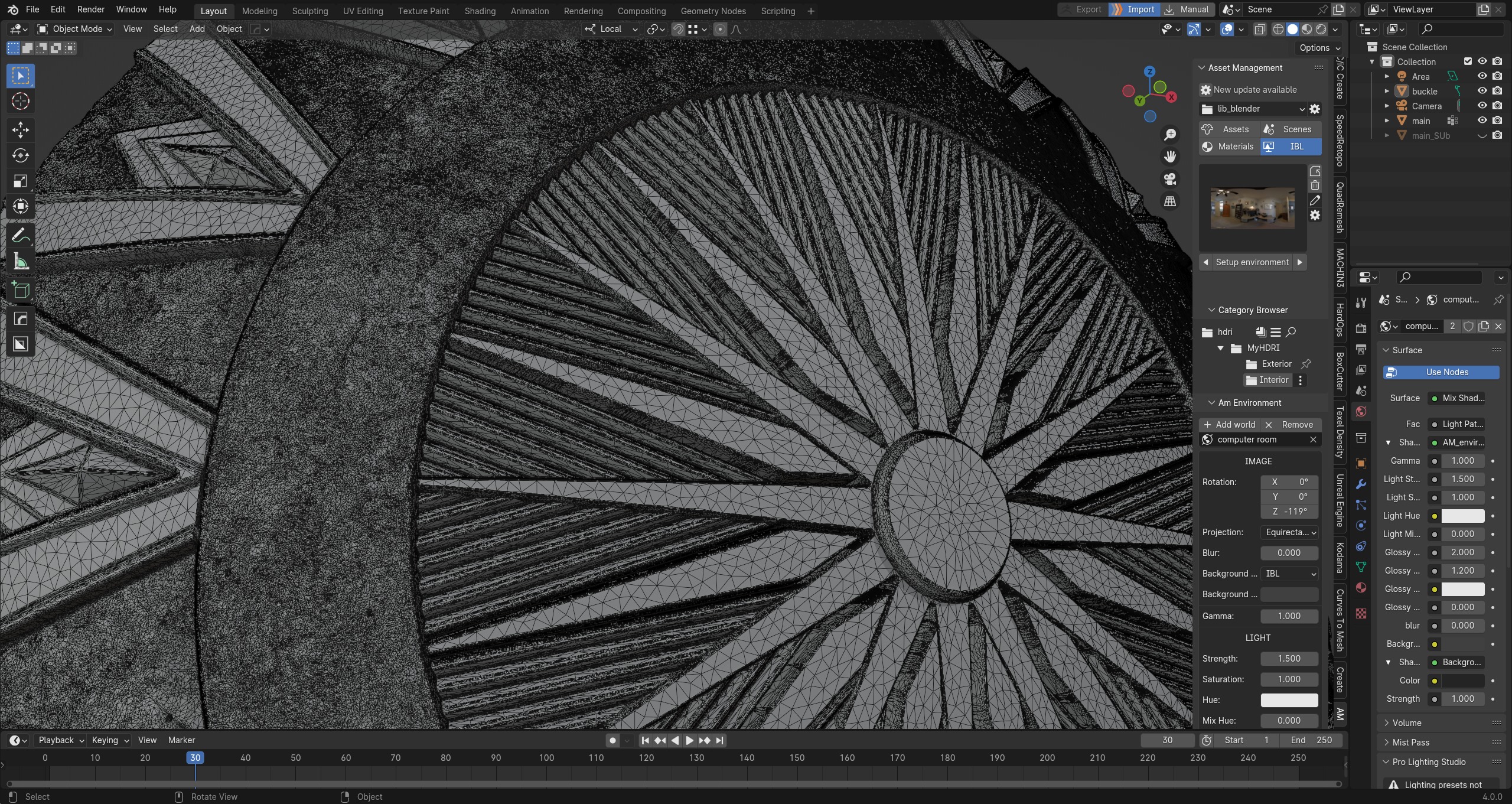Image resolution: width=1512 pixels, height=804 pixels.
Task: Open the Tool properties tab icon
Action: [1361, 302]
